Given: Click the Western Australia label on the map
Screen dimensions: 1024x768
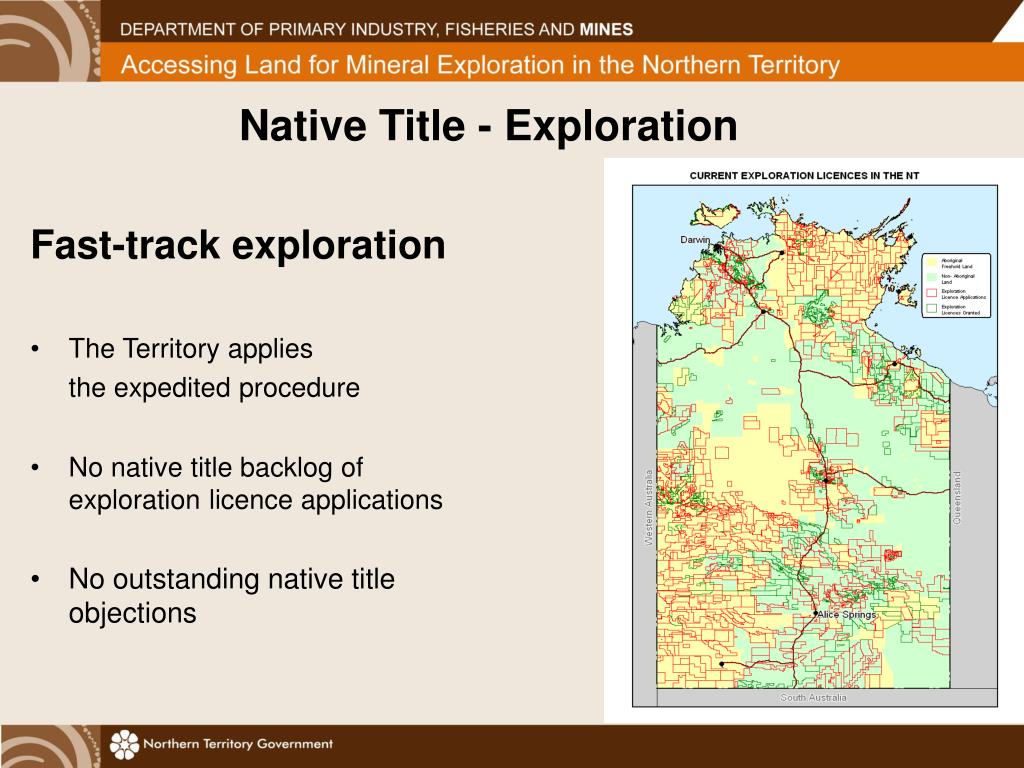Looking at the screenshot, I should [x=648, y=507].
